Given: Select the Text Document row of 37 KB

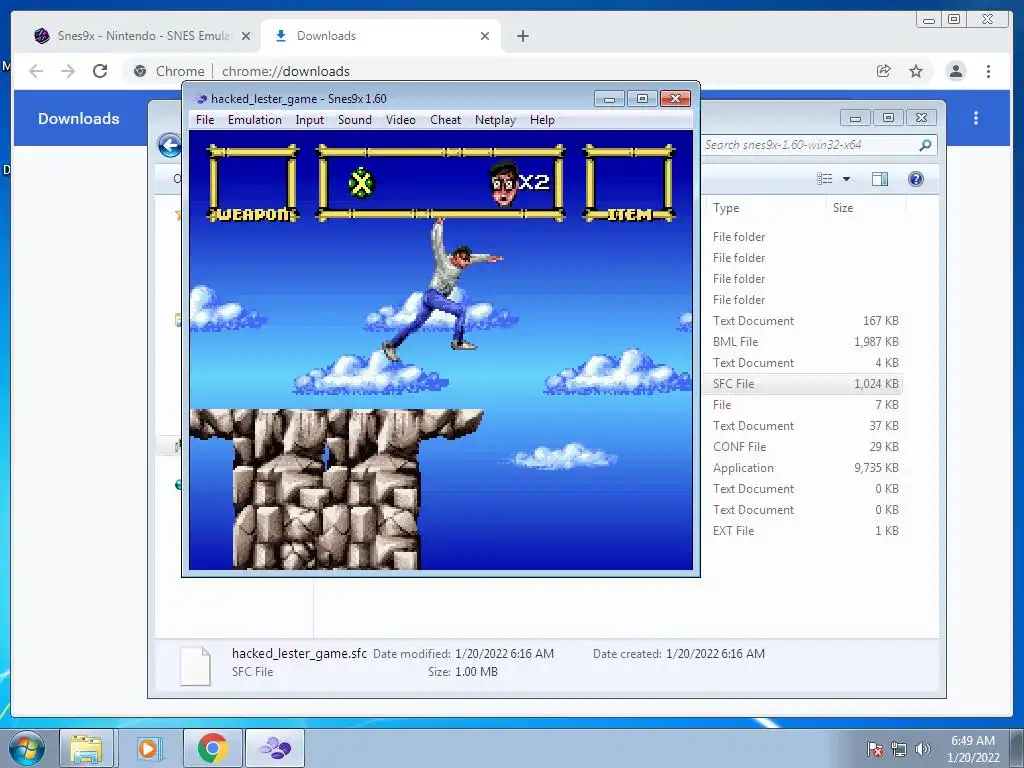Looking at the screenshot, I should pyautogui.click(x=803, y=426).
